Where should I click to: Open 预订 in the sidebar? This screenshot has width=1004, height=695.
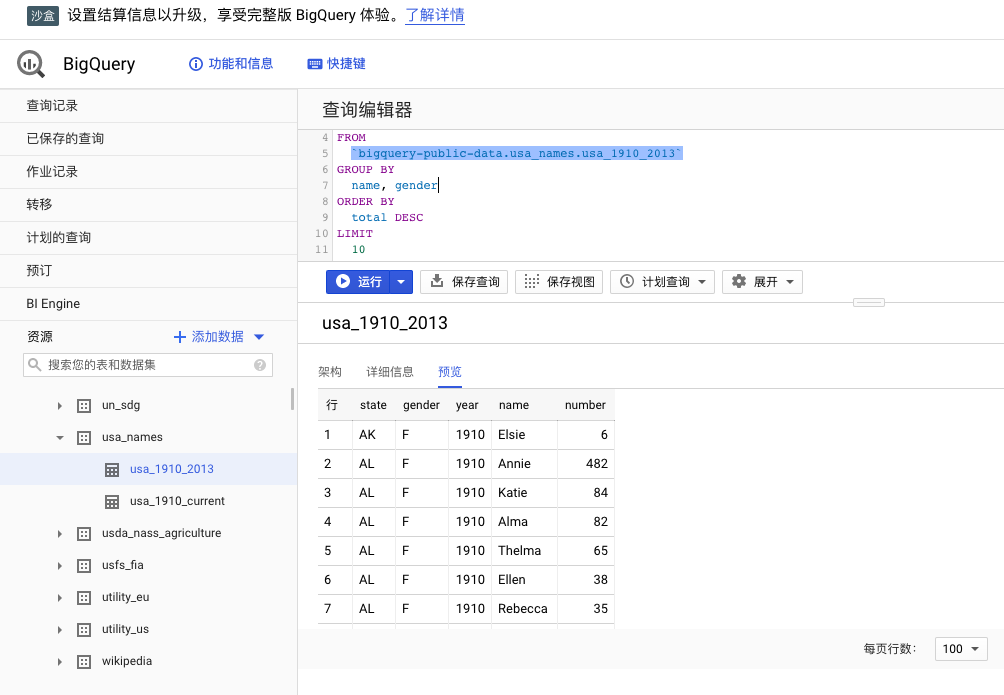(149, 271)
